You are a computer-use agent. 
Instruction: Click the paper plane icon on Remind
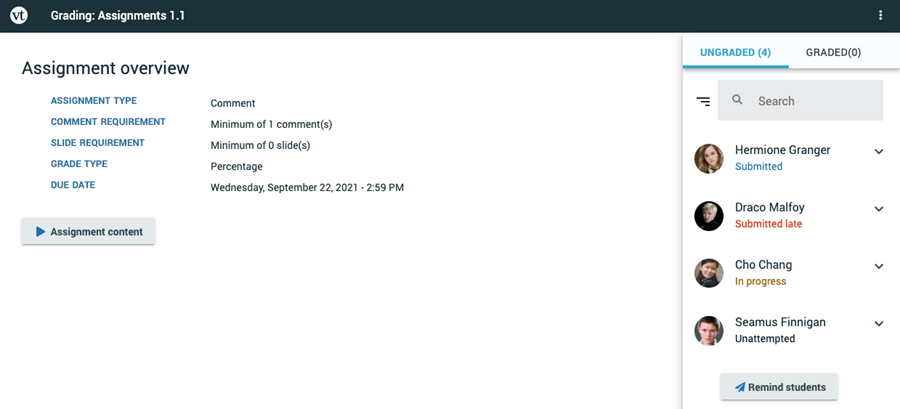[740, 387]
